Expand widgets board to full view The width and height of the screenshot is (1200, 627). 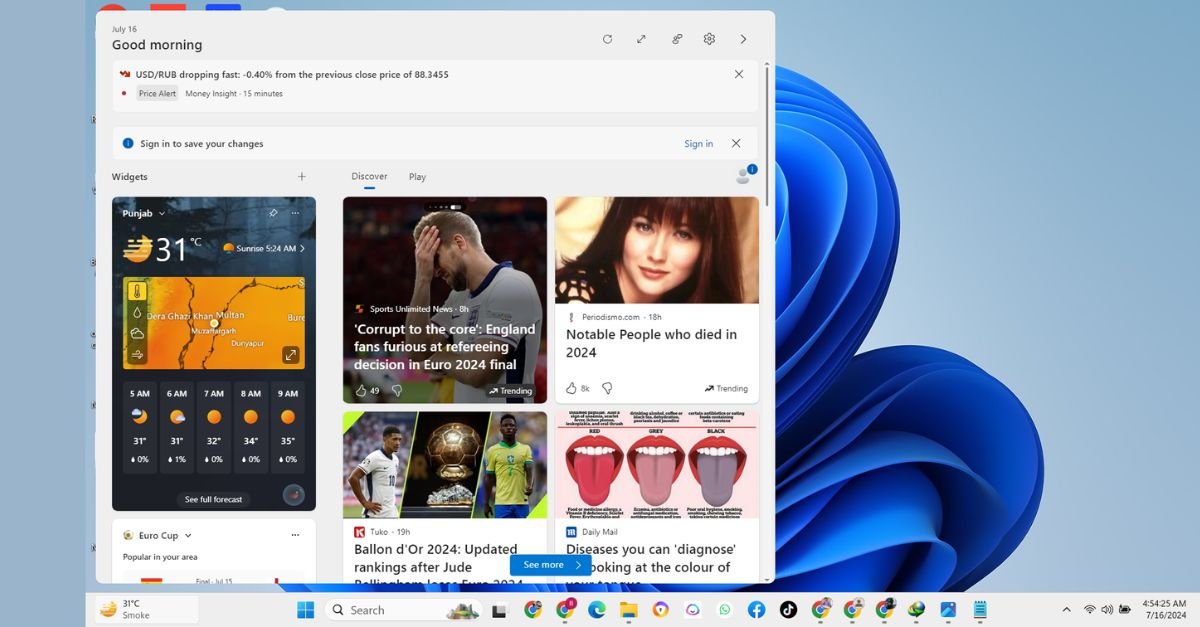pyautogui.click(x=641, y=39)
